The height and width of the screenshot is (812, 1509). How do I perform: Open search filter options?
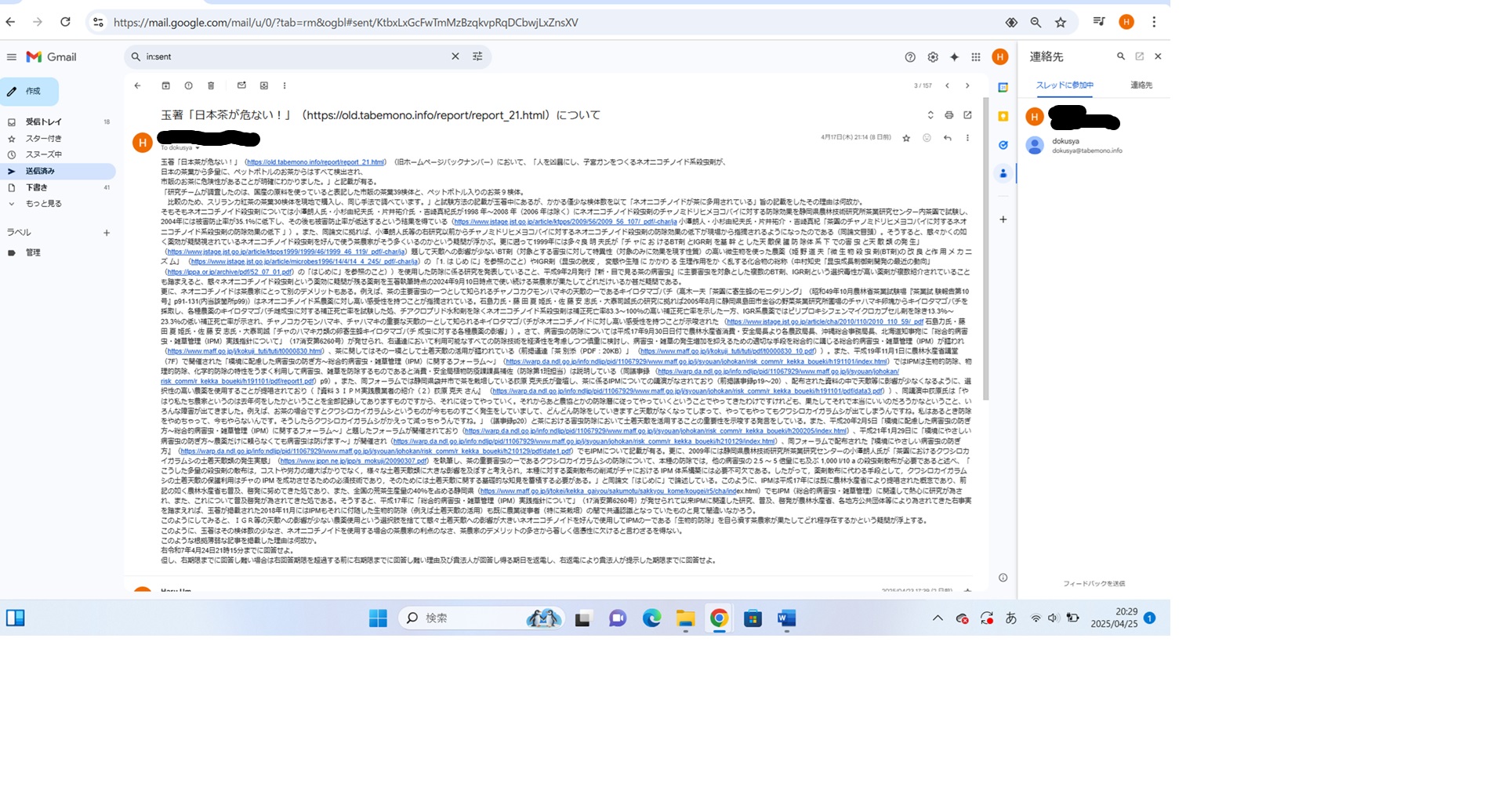[477, 56]
